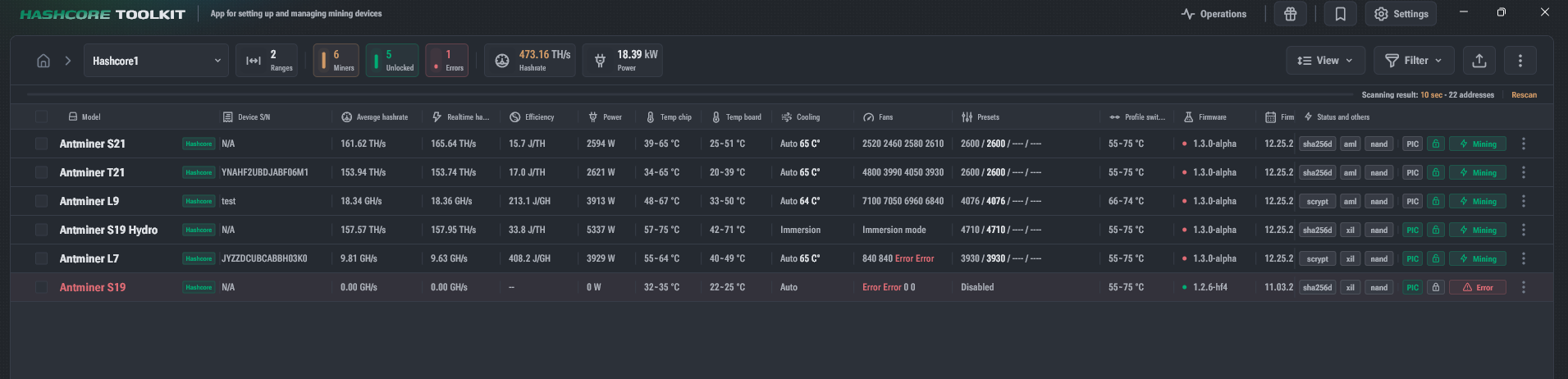Open the Operations panel

(x=1214, y=14)
